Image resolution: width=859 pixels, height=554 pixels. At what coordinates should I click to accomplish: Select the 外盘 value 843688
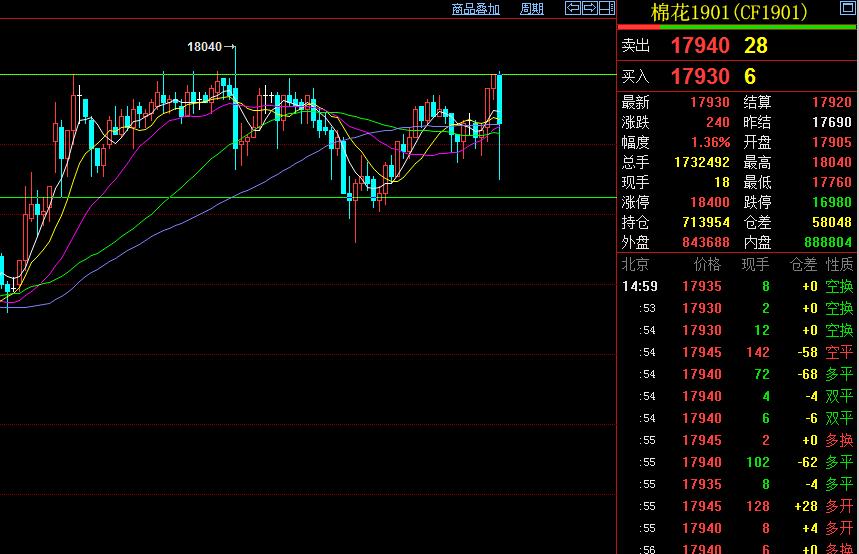click(706, 242)
